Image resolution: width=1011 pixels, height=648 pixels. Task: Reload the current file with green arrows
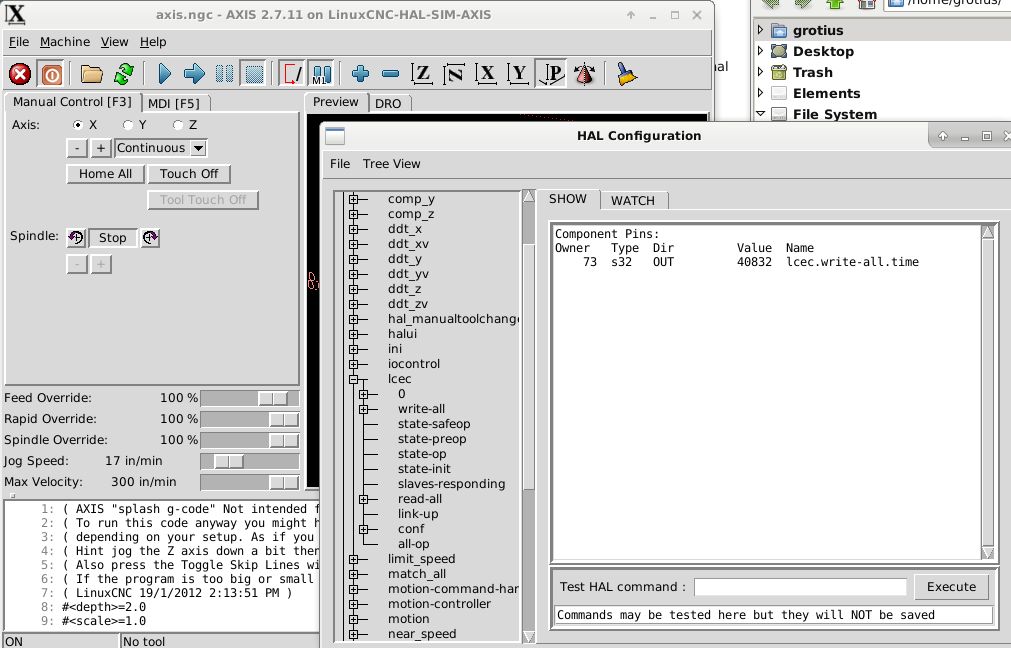(x=124, y=74)
